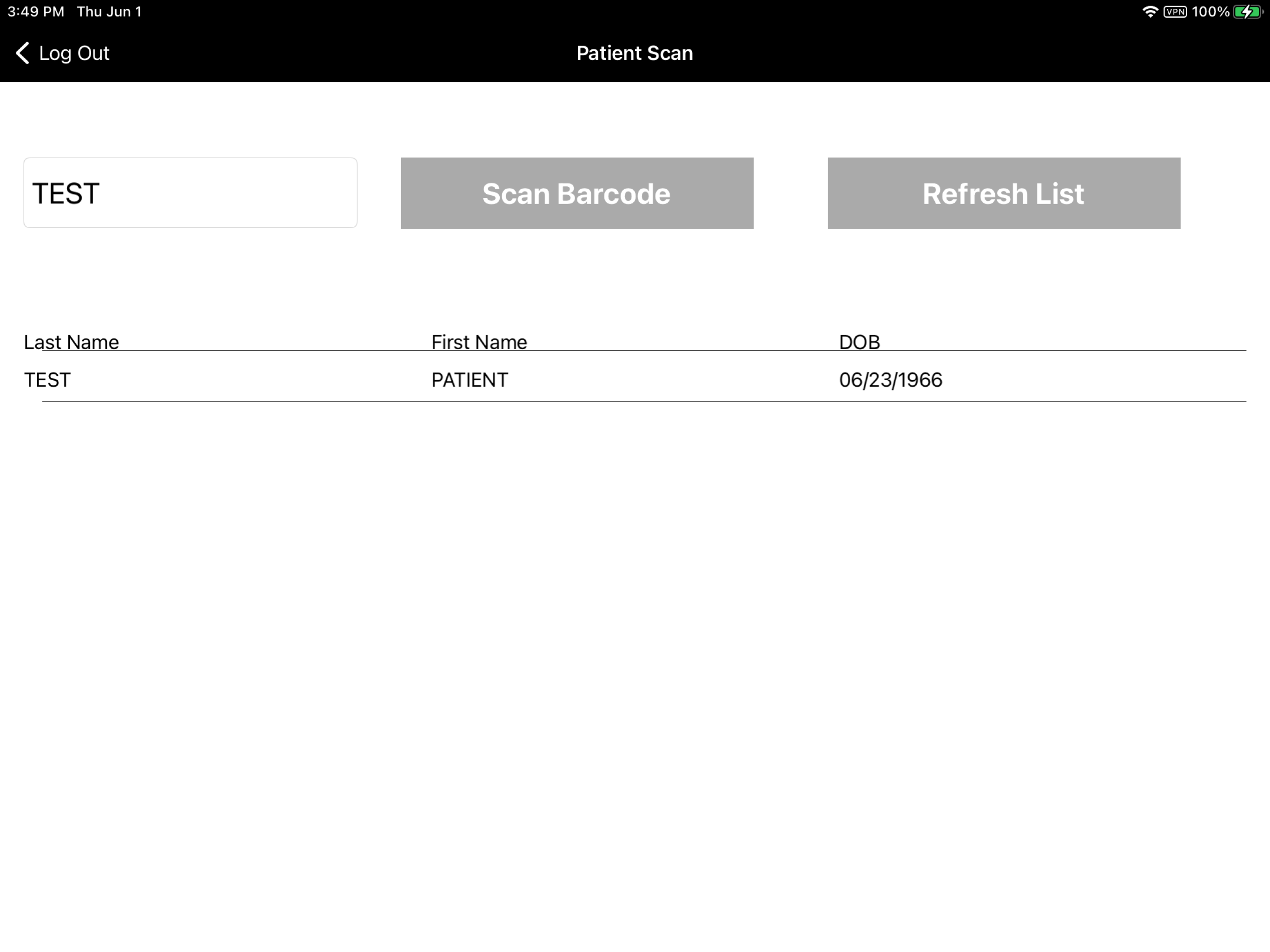Screen dimensions: 1270x952
Task: Tap the Wi-Fi status icon
Action: 1150,12
